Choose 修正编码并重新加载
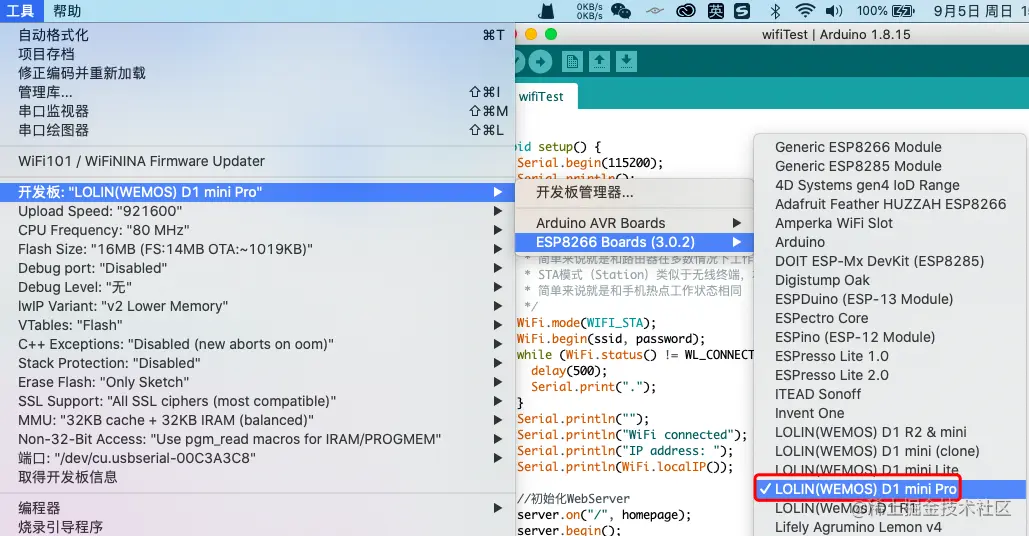1029x536 pixels. pos(257,73)
